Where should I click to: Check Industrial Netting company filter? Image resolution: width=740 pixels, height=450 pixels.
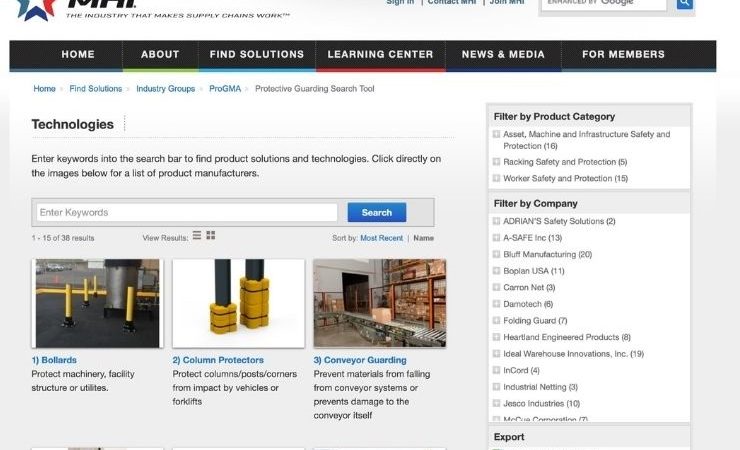[496, 387]
